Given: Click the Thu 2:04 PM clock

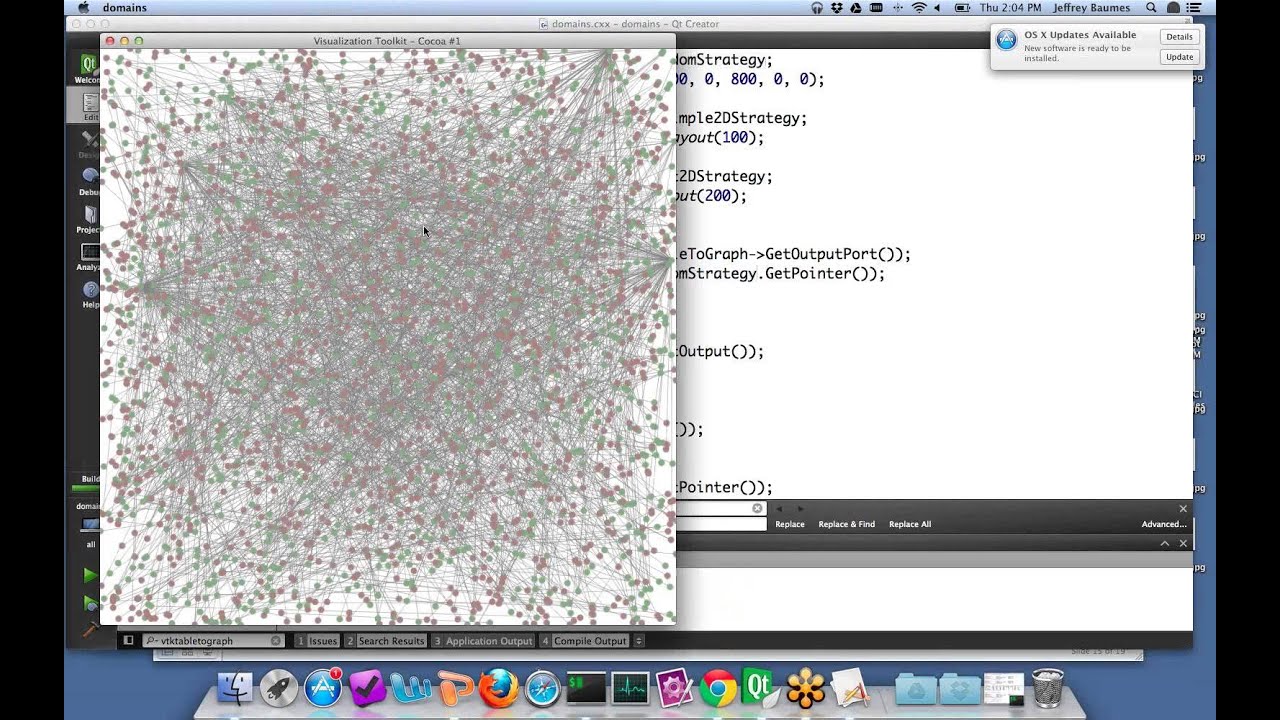Looking at the screenshot, I should coord(1010,8).
